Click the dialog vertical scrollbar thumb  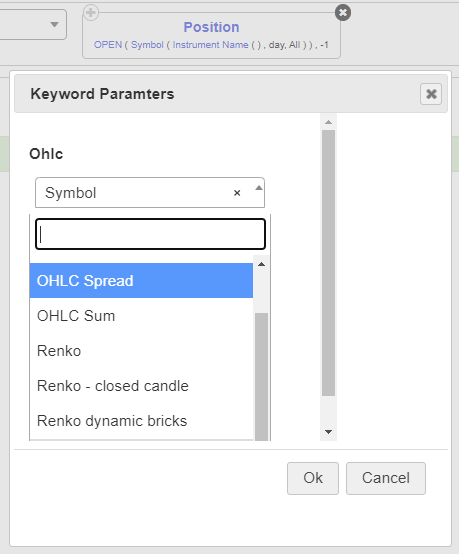click(328, 263)
